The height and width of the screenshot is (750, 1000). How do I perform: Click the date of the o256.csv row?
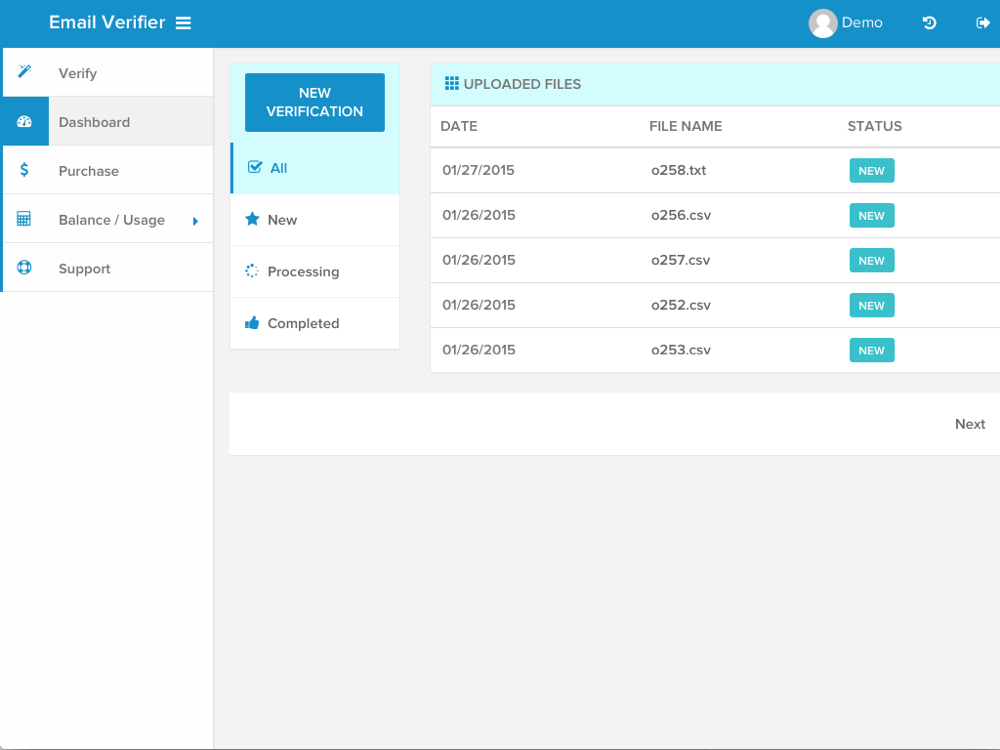coord(479,215)
